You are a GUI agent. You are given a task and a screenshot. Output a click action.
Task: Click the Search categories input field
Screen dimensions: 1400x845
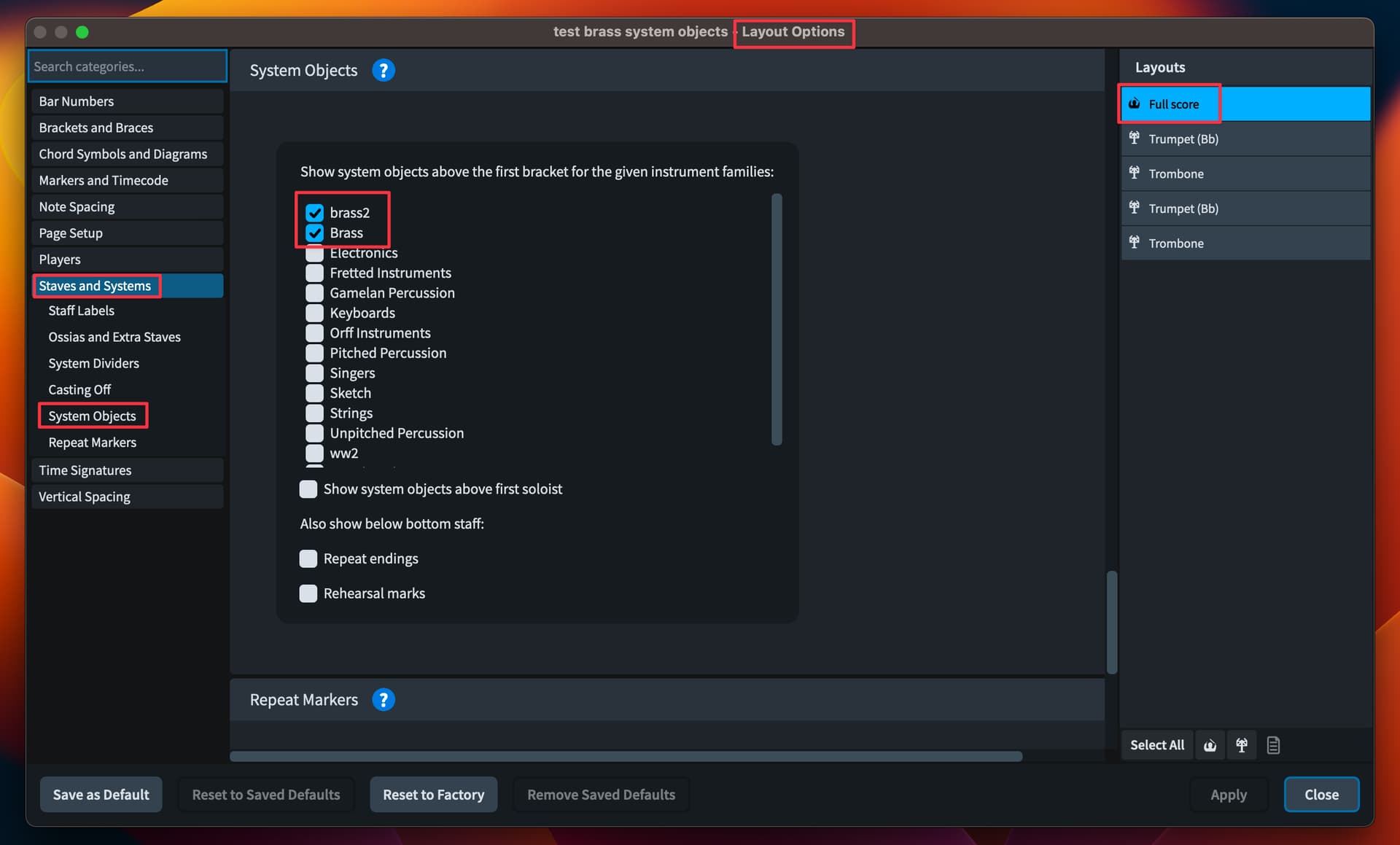(x=128, y=66)
